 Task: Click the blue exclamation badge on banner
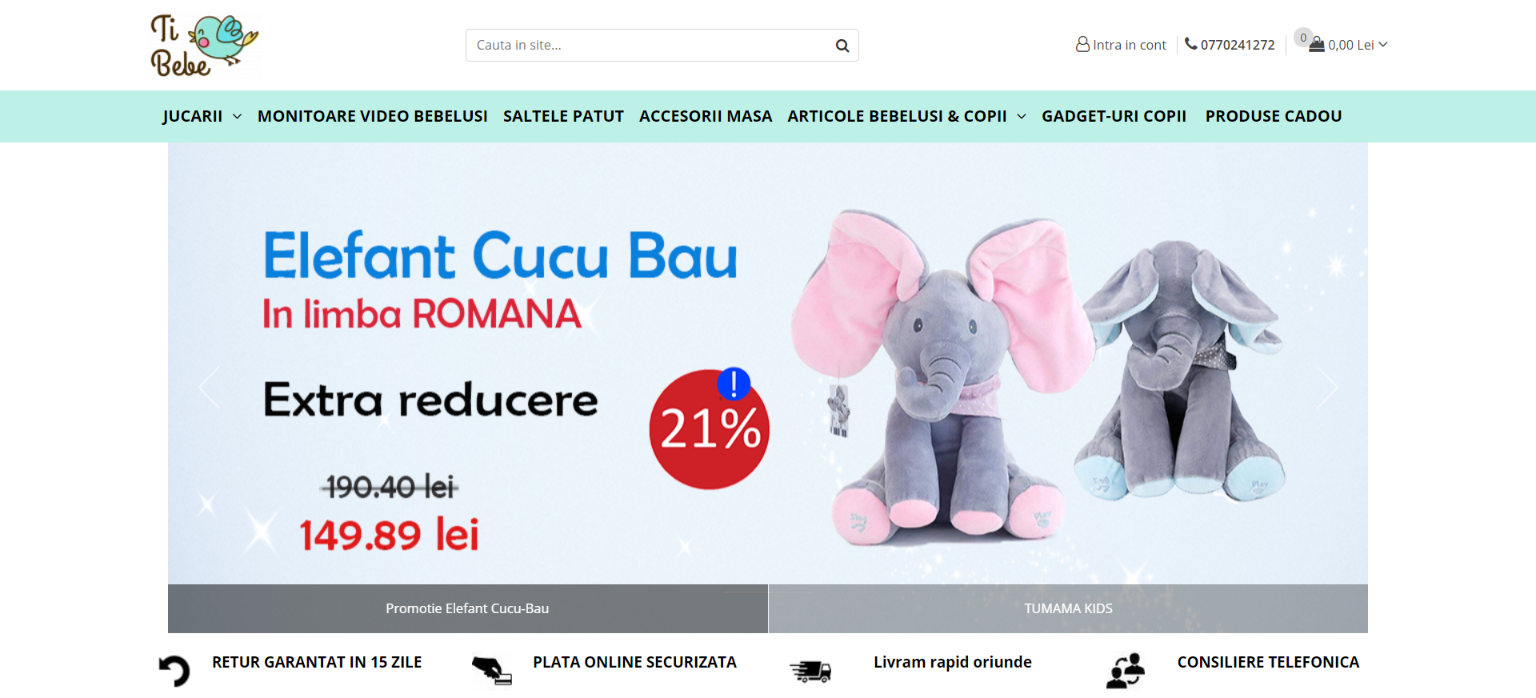(734, 384)
